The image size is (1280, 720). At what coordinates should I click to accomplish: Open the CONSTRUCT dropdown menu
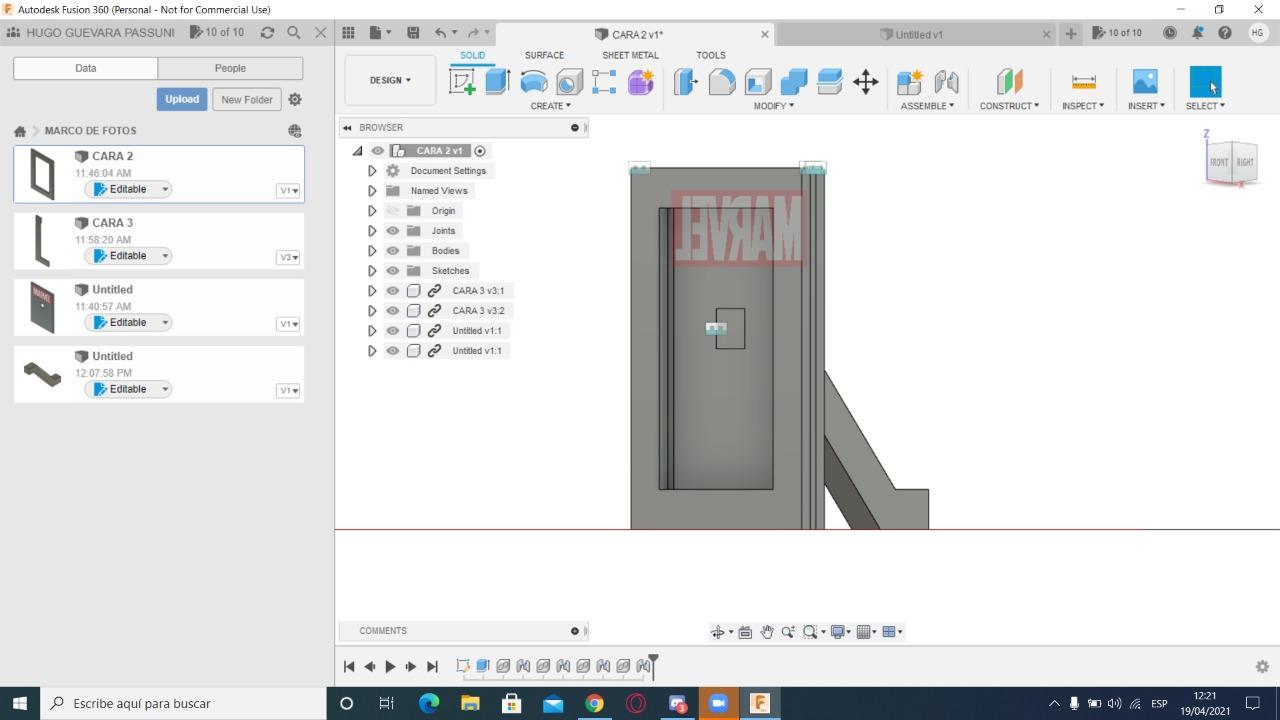(1009, 106)
